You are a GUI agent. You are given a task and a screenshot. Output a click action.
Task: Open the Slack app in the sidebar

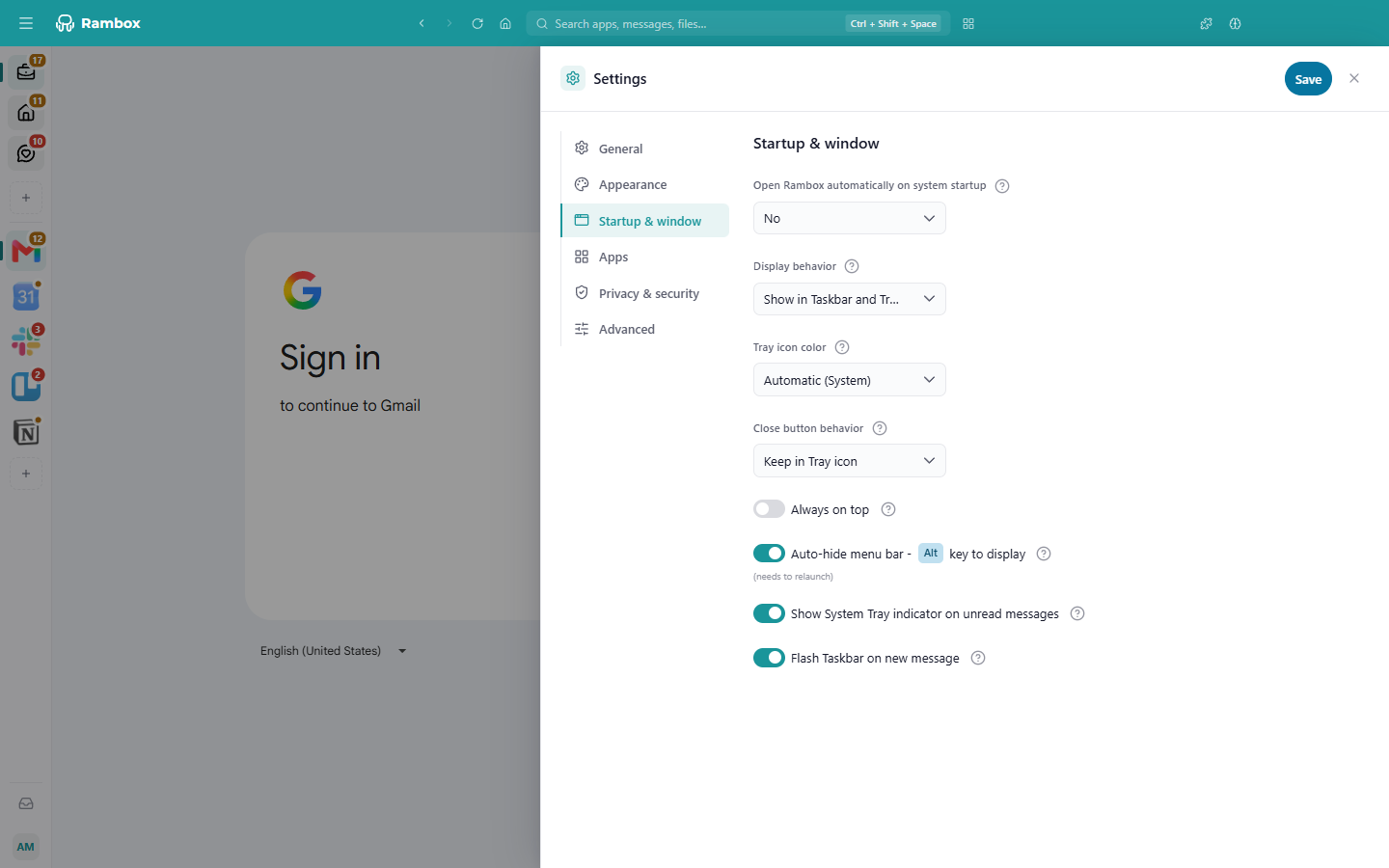pyautogui.click(x=26, y=341)
